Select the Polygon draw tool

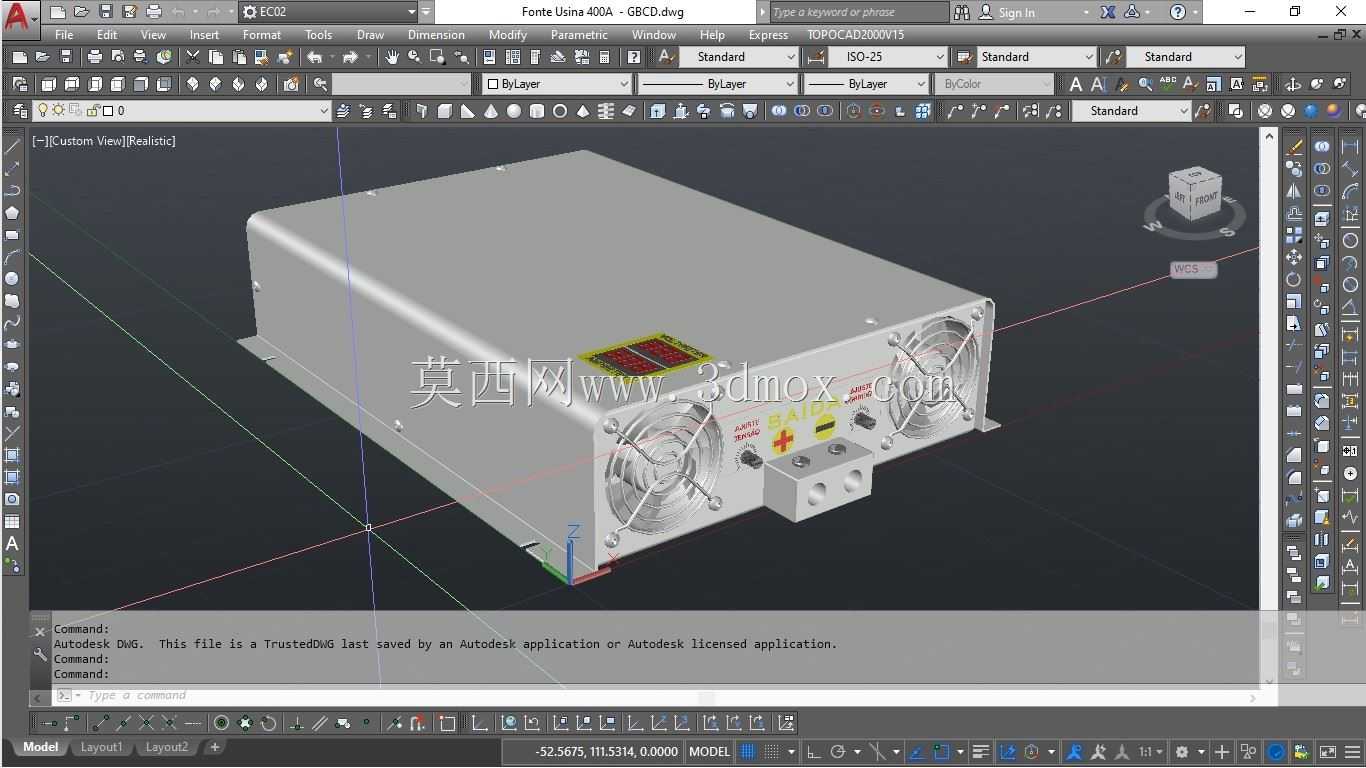point(12,212)
